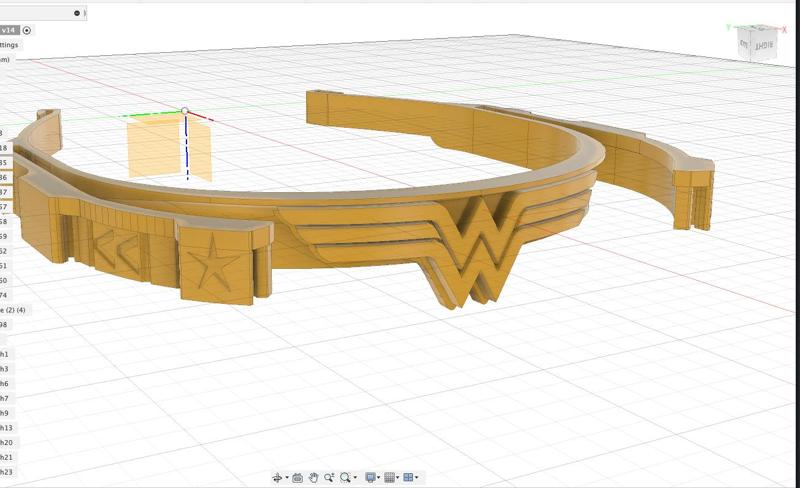Click the Grid and Snaps icon
Image resolution: width=800 pixels, height=488 pixels.
coord(389,478)
